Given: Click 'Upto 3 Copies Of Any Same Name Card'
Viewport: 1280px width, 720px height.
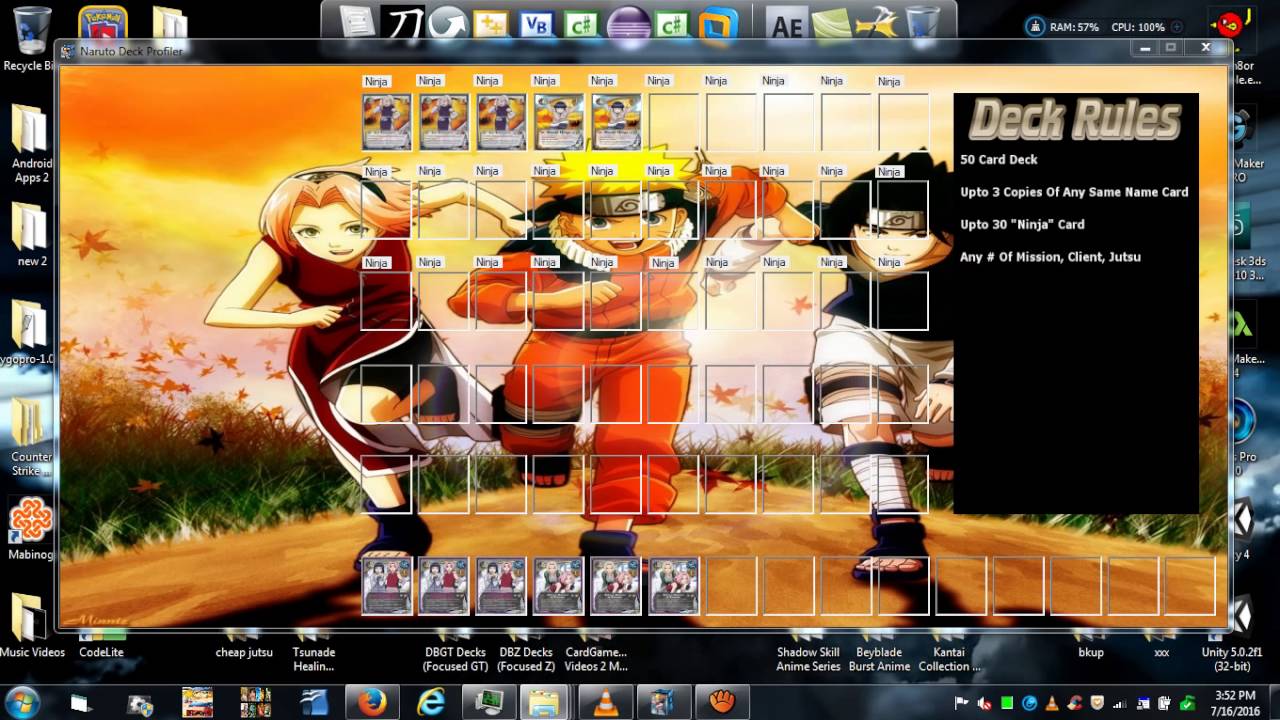Looking at the screenshot, I should pos(1074,192).
